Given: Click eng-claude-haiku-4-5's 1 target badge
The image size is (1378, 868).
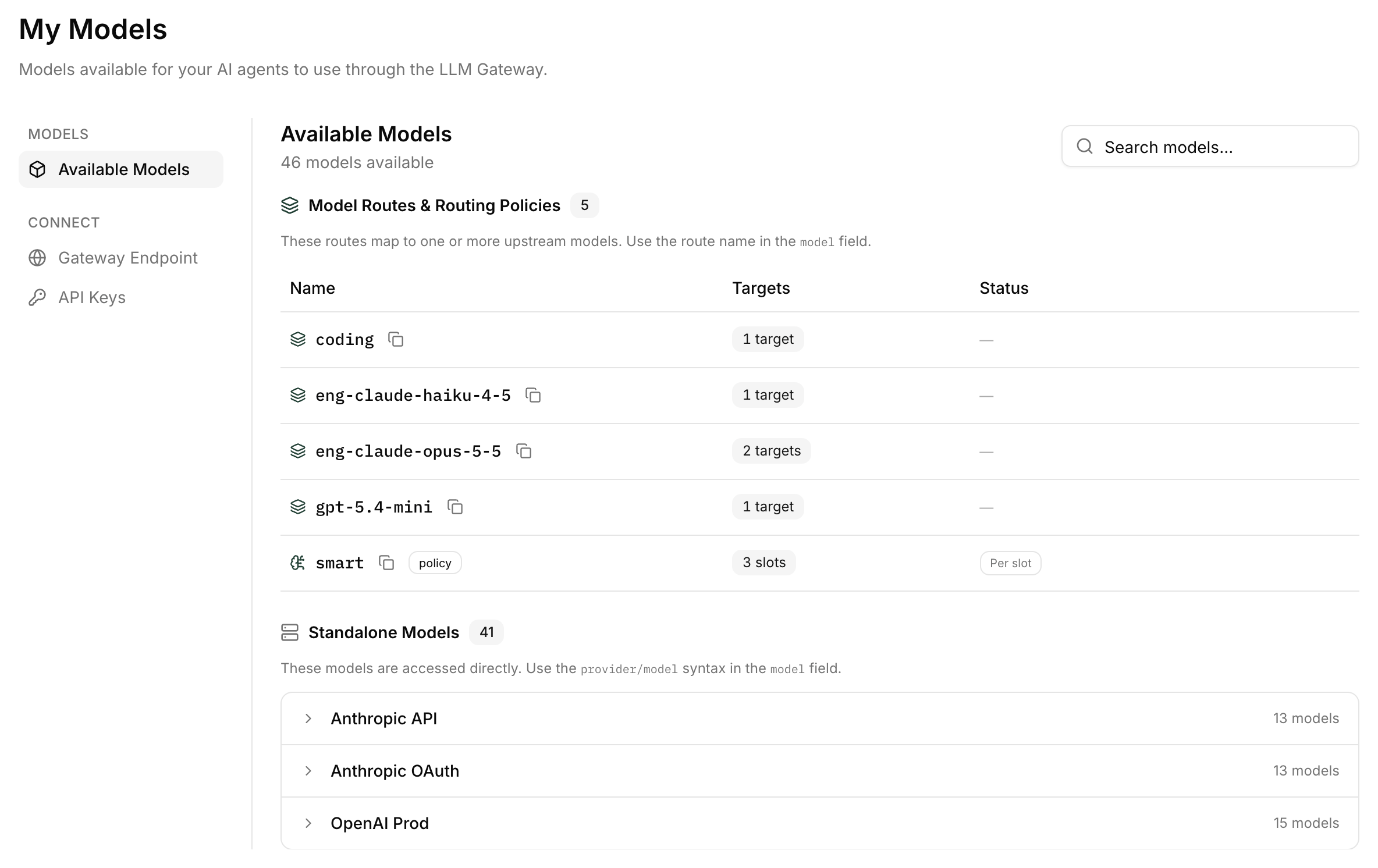Looking at the screenshot, I should 768,395.
